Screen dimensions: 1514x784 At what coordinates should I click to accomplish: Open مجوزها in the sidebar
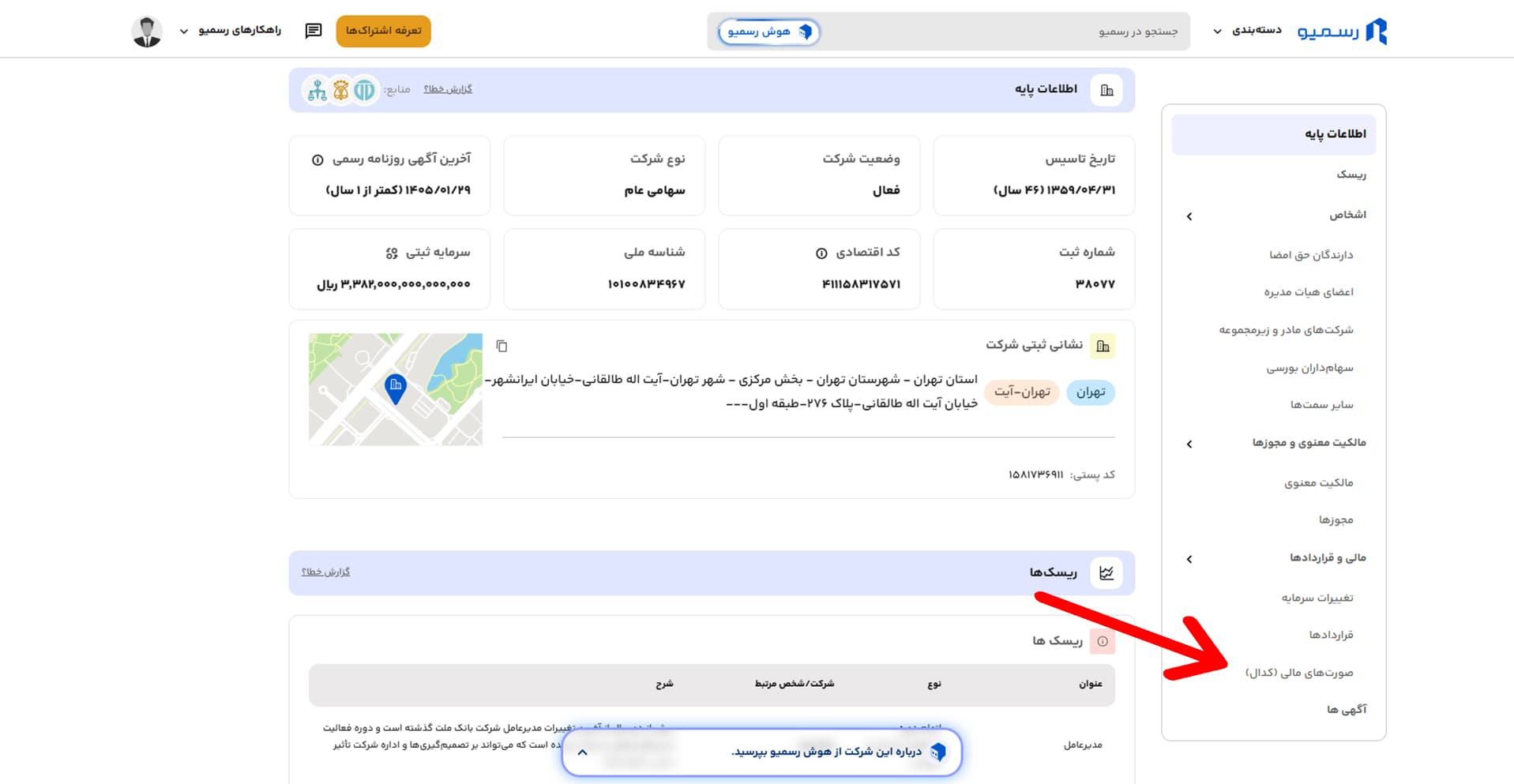(x=1336, y=520)
